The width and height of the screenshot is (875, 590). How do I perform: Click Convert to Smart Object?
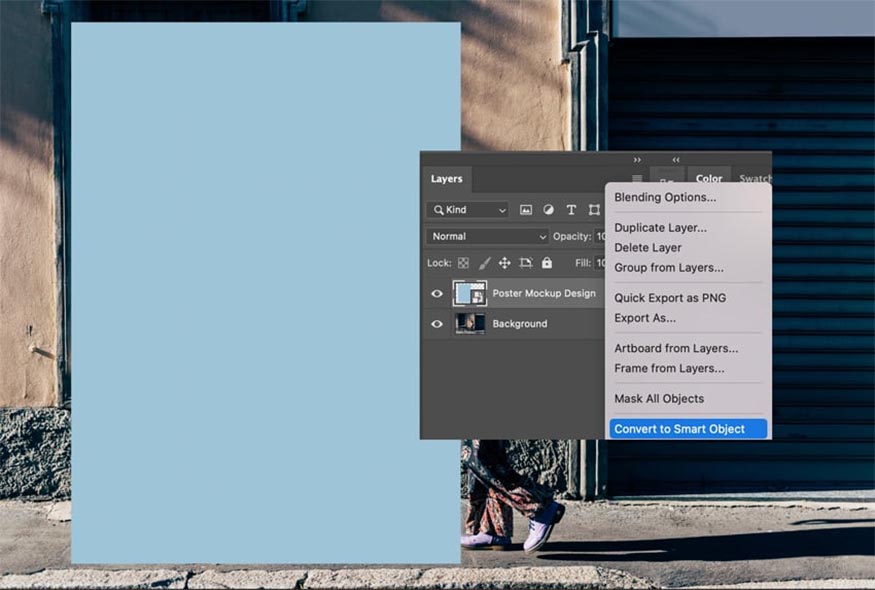pyautogui.click(x=688, y=429)
